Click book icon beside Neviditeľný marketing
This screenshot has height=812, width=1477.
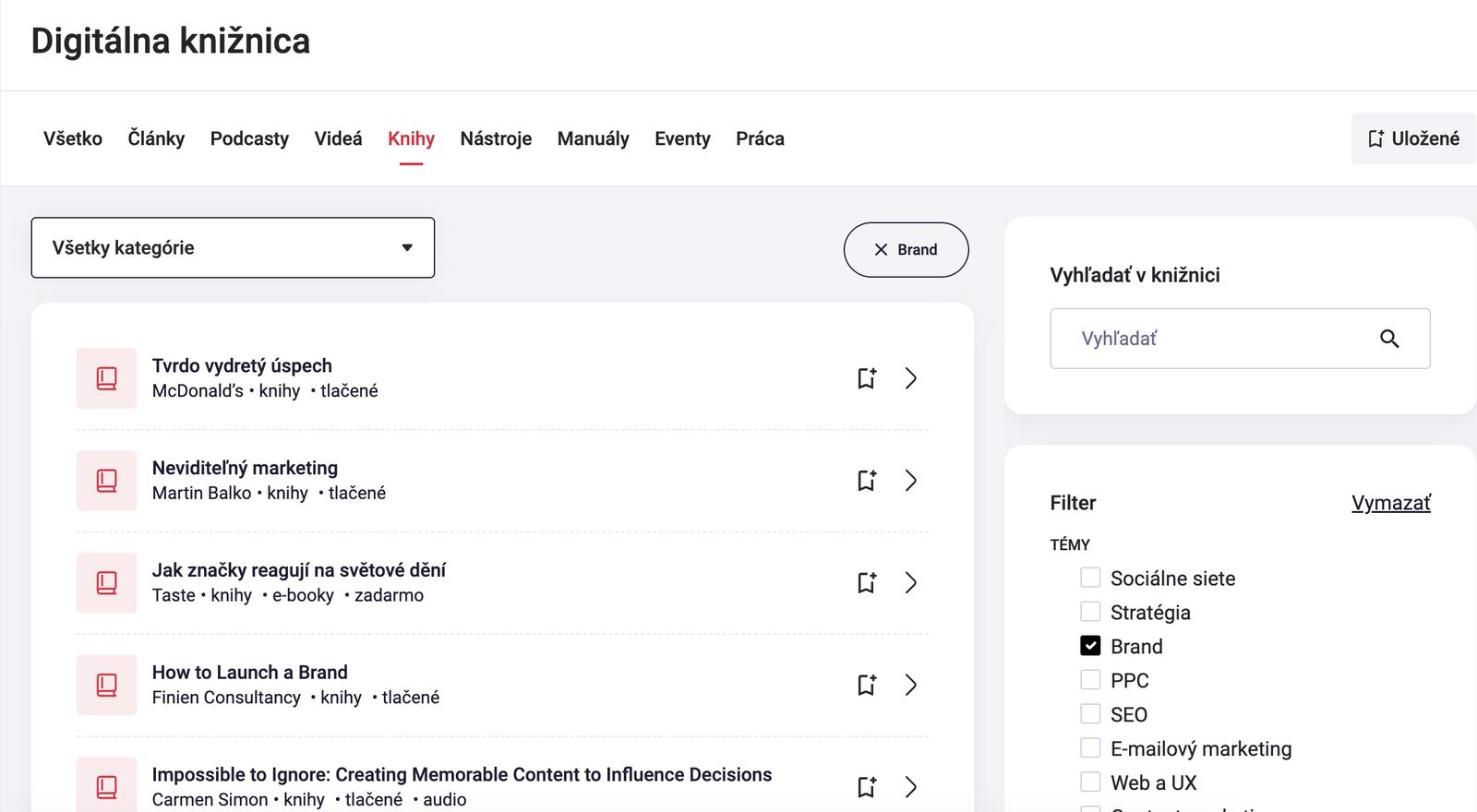(x=107, y=481)
